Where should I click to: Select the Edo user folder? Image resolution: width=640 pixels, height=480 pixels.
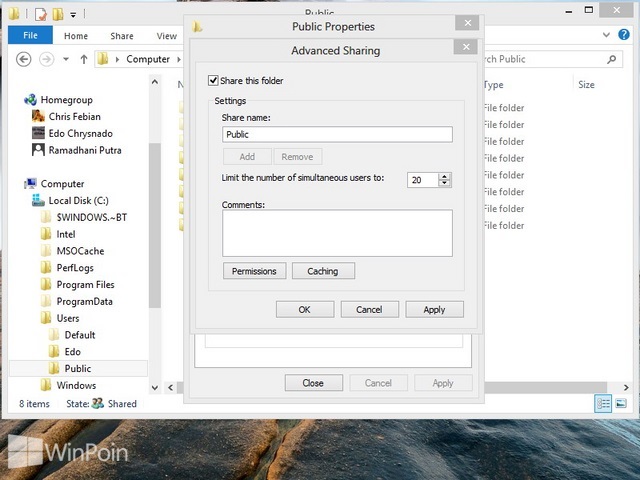click(x=72, y=352)
